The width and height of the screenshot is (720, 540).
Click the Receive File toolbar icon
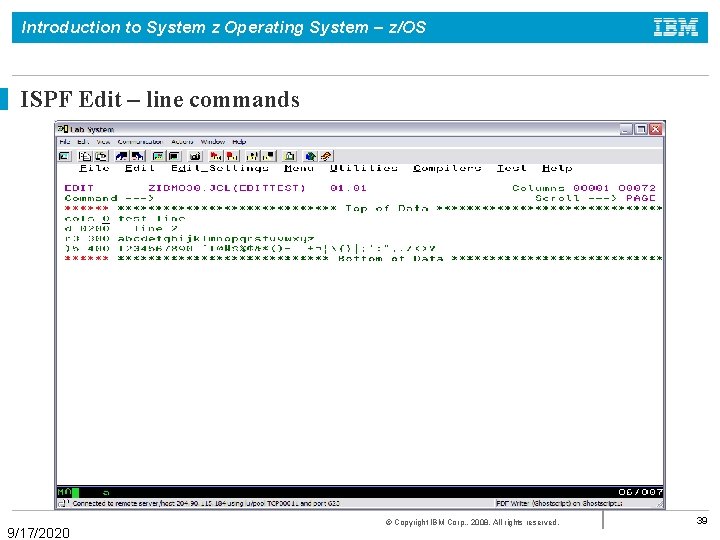pos(138,156)
